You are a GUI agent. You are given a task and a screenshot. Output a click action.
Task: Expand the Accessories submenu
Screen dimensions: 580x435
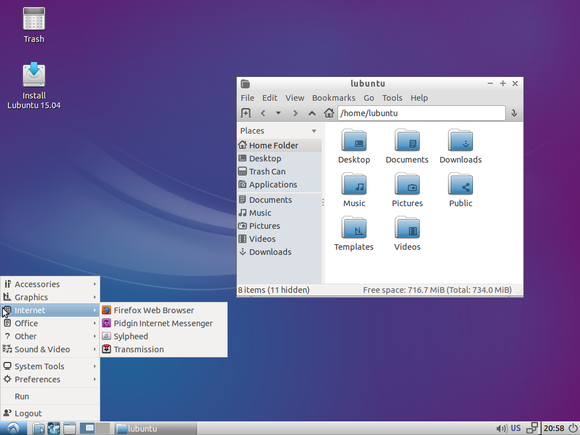pyautogui.click(x=50, y=284)
